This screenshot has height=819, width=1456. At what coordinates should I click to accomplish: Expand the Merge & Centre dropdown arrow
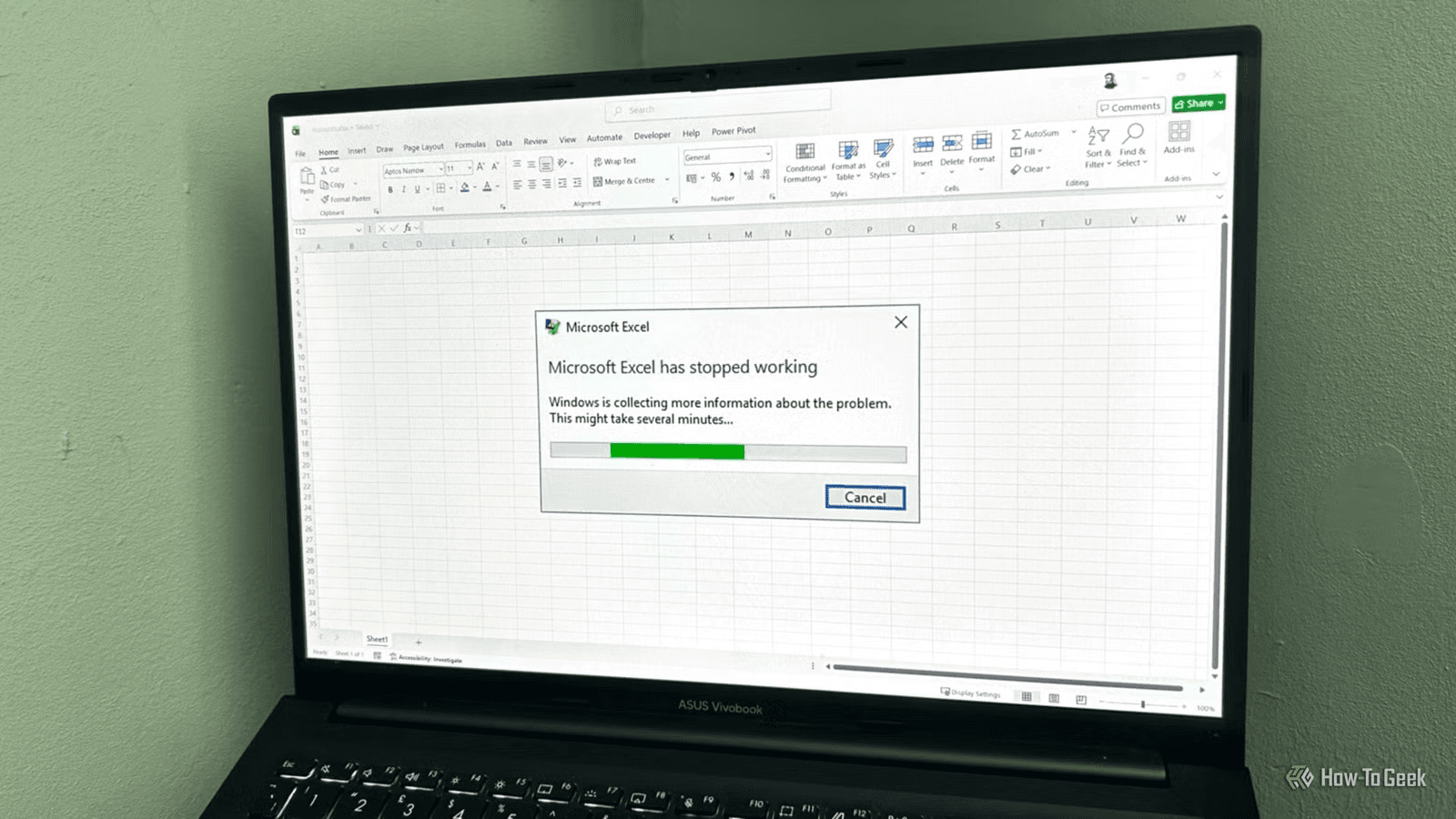[x=666, y=179]
